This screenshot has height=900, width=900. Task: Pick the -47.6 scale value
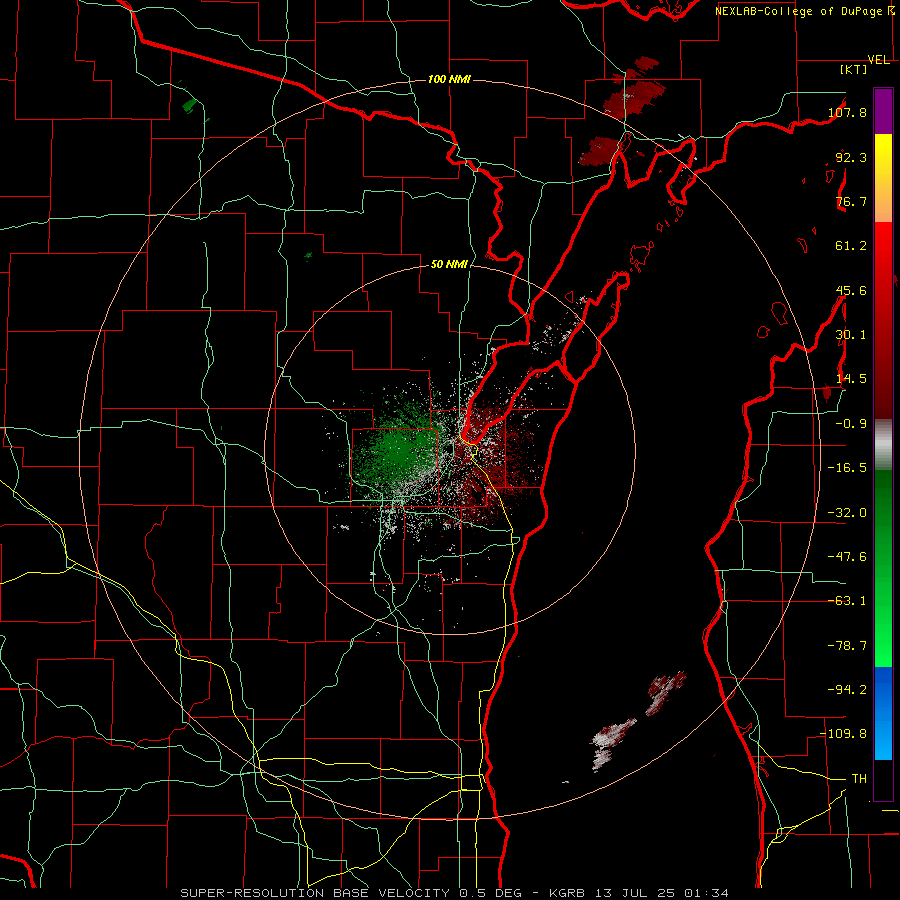click(x=847, y=557)
